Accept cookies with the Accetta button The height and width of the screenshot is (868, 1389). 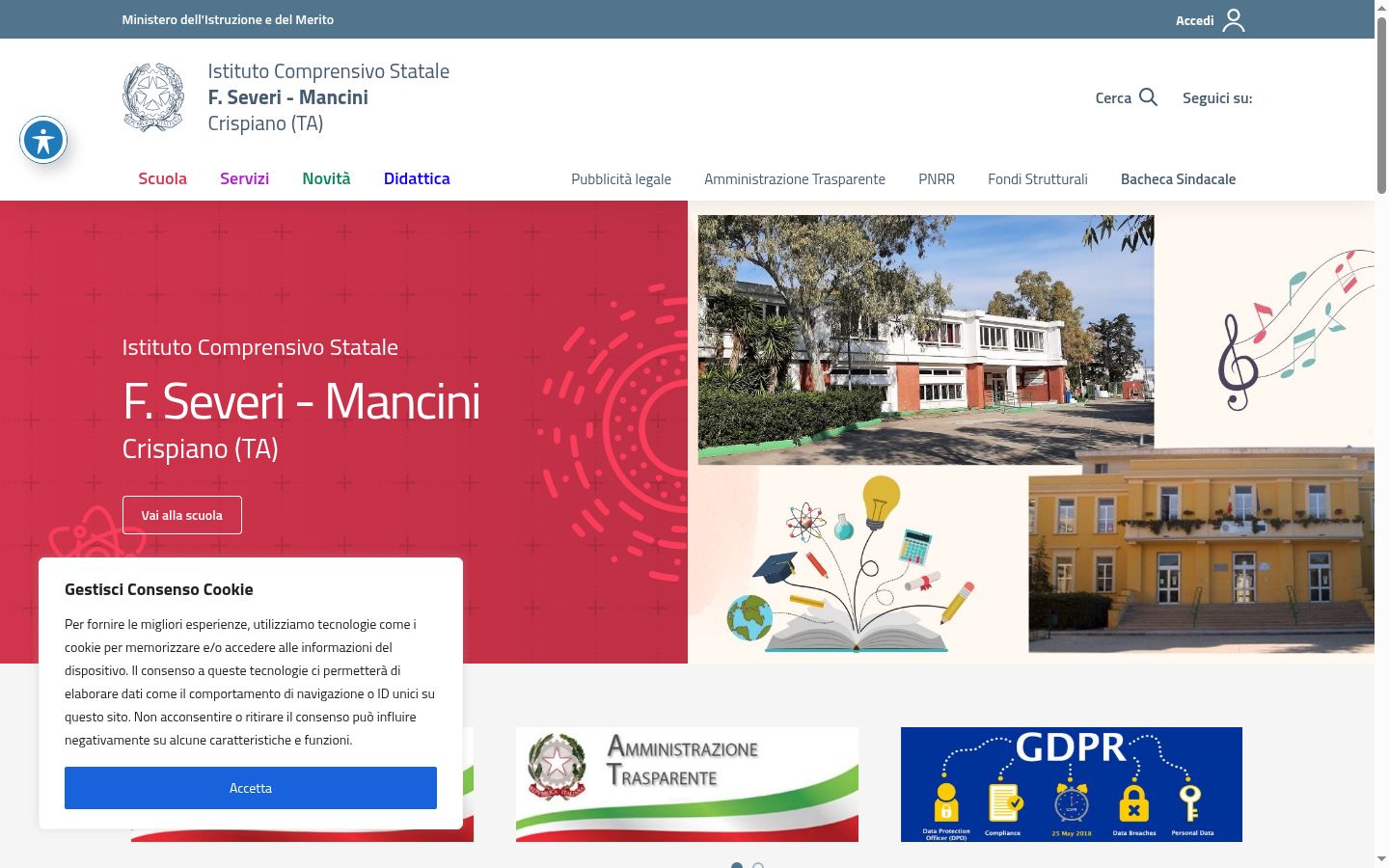[251, 788]
